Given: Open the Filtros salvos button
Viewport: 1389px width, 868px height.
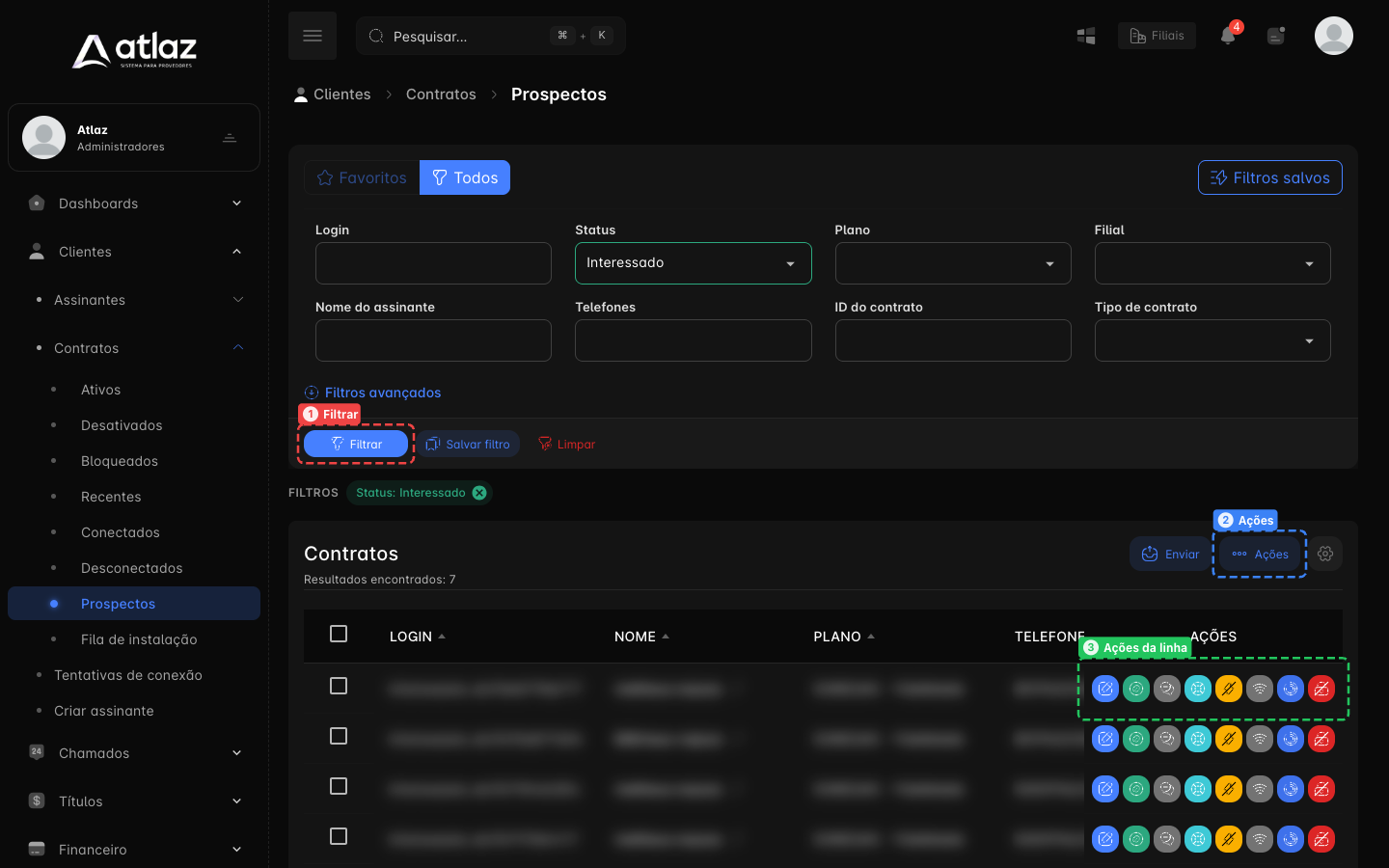Looking at the screenshot, I should tap(1269, 177).
